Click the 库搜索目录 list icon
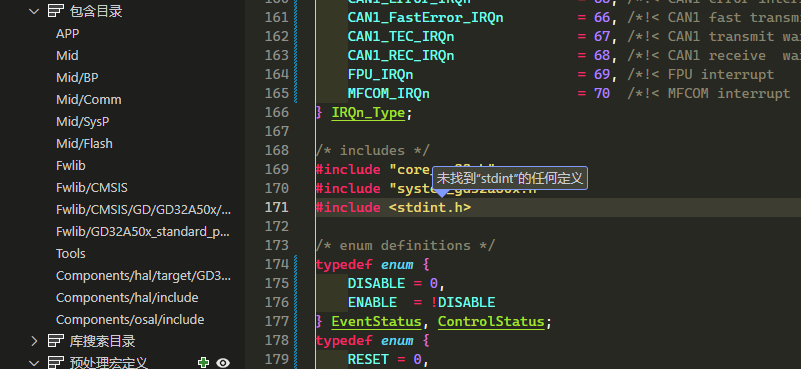The width and height of the screenshot is (801, 369). [x=56, y=341]
